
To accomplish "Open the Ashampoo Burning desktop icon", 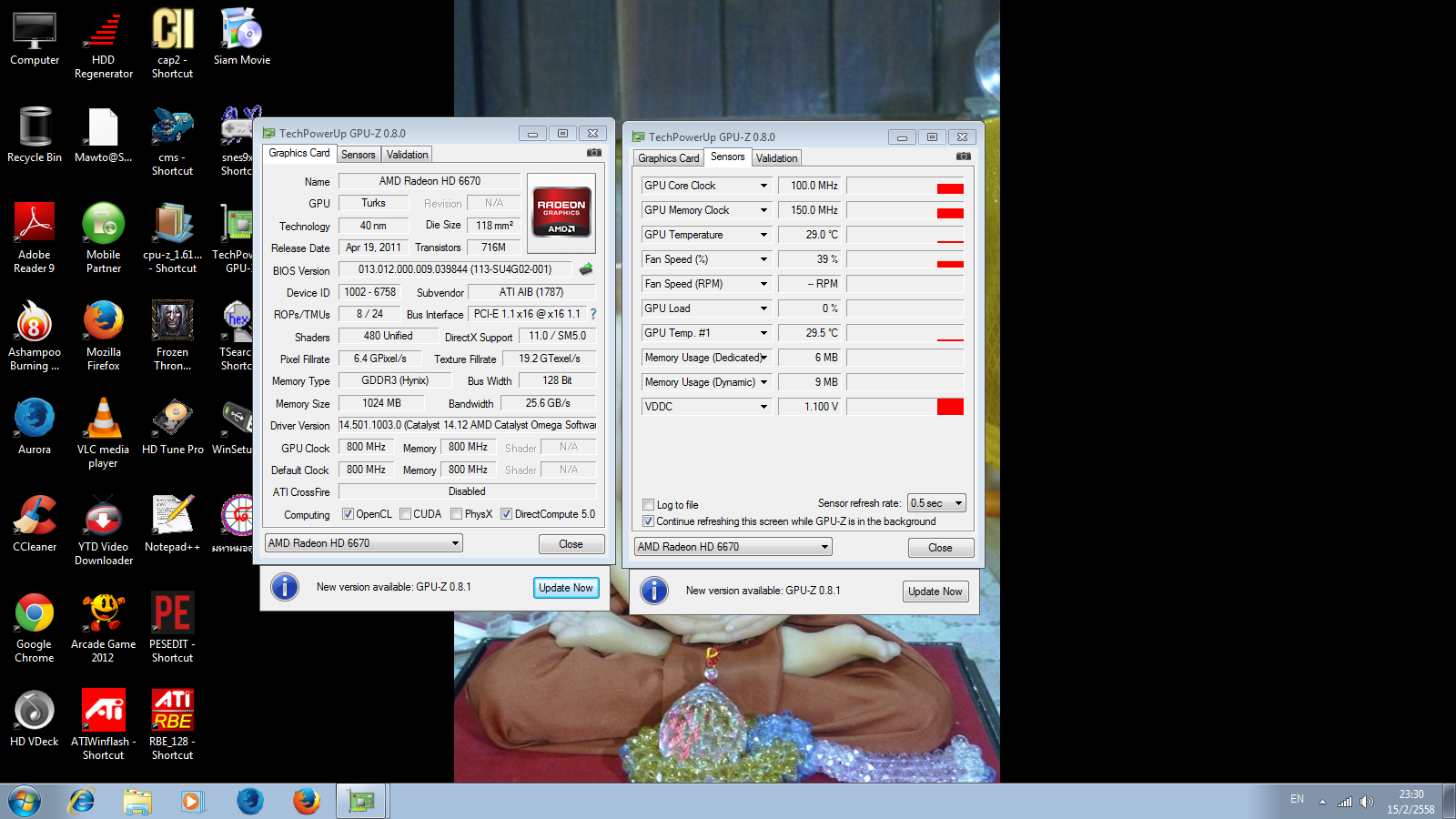I will (x=35, y=336).
